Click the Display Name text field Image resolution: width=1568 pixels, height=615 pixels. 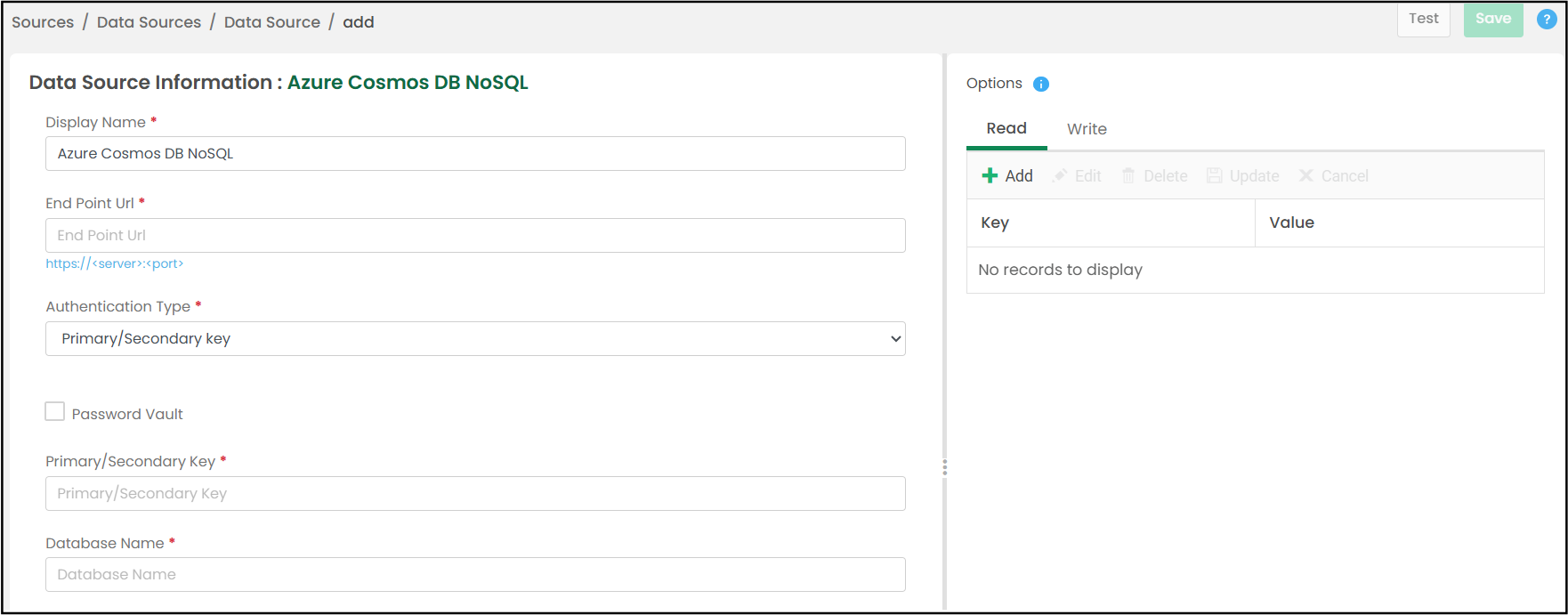click(475, 153)
